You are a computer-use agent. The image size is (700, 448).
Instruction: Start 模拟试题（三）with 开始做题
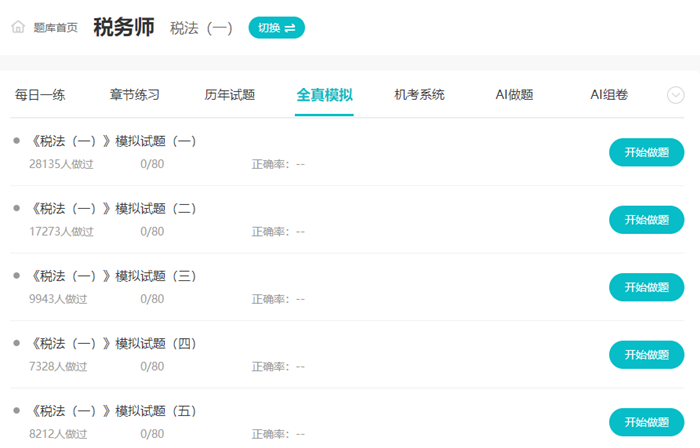(x=646, y=287)
